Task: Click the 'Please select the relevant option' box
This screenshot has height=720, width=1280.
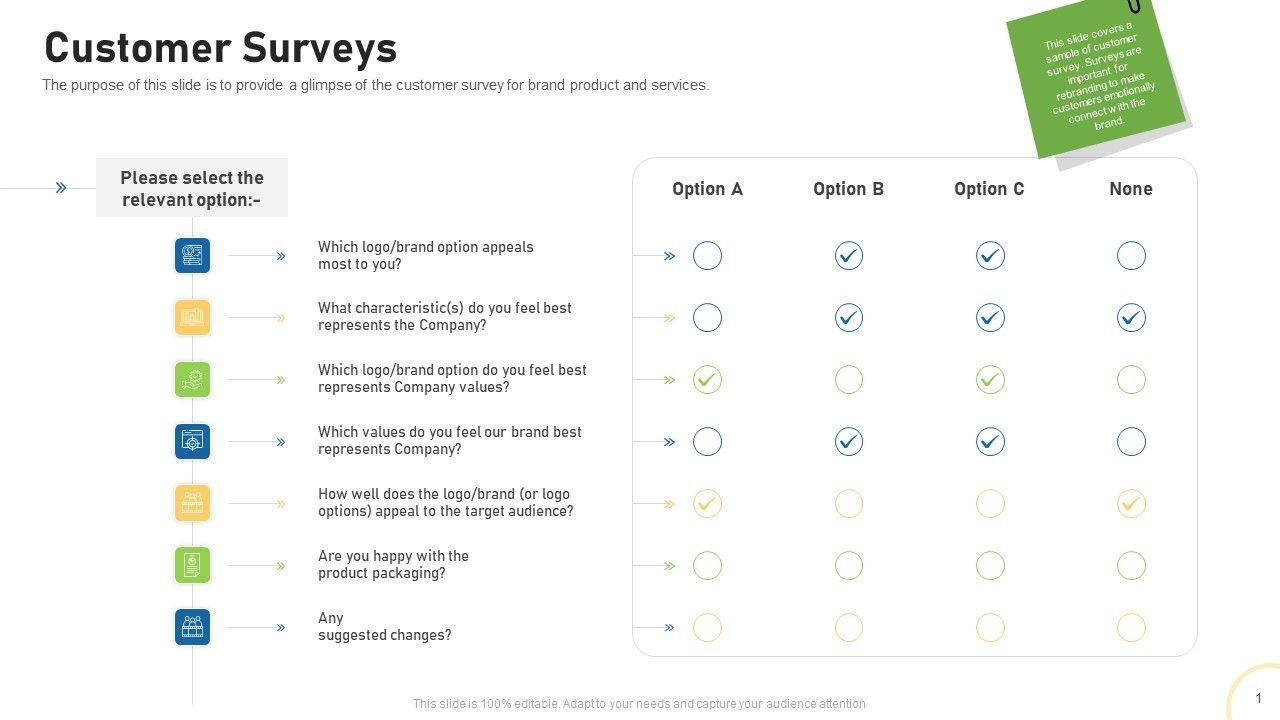Action: 192,188
